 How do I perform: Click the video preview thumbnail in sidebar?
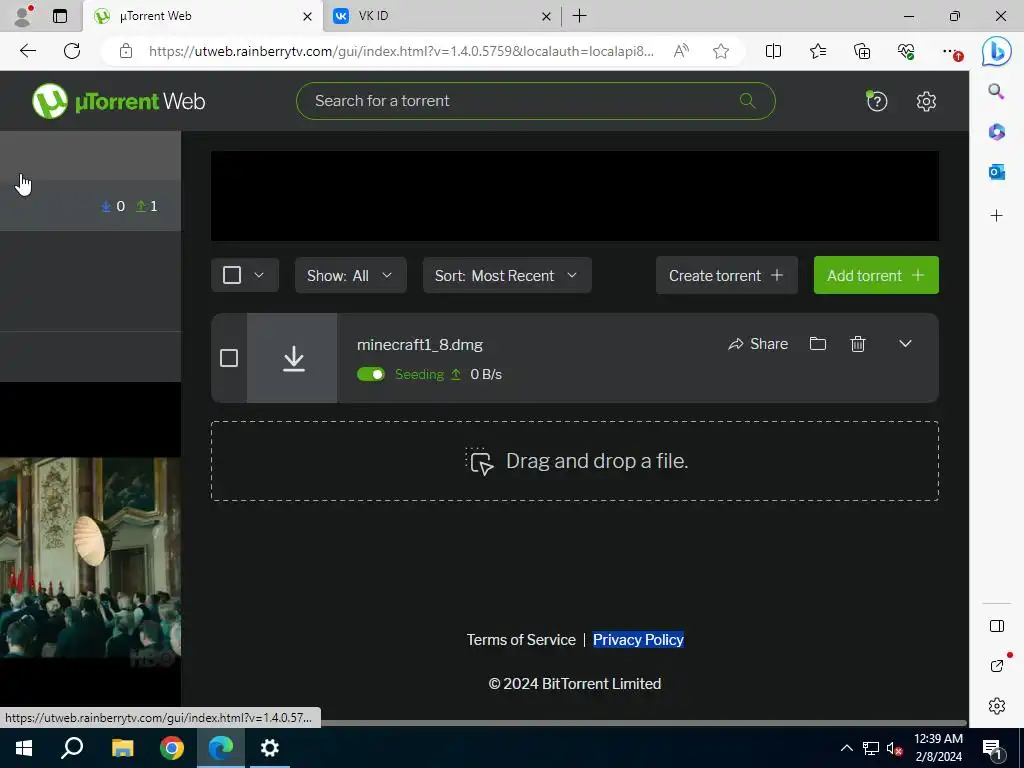[x=90, y=557]
